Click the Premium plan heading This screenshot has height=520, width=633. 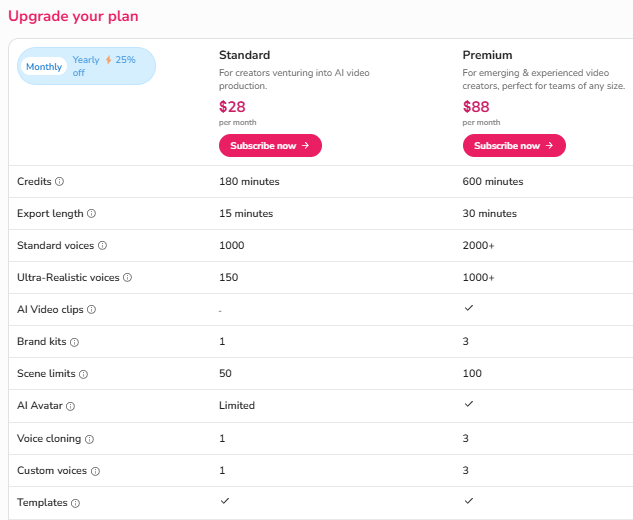click(487, 55)
